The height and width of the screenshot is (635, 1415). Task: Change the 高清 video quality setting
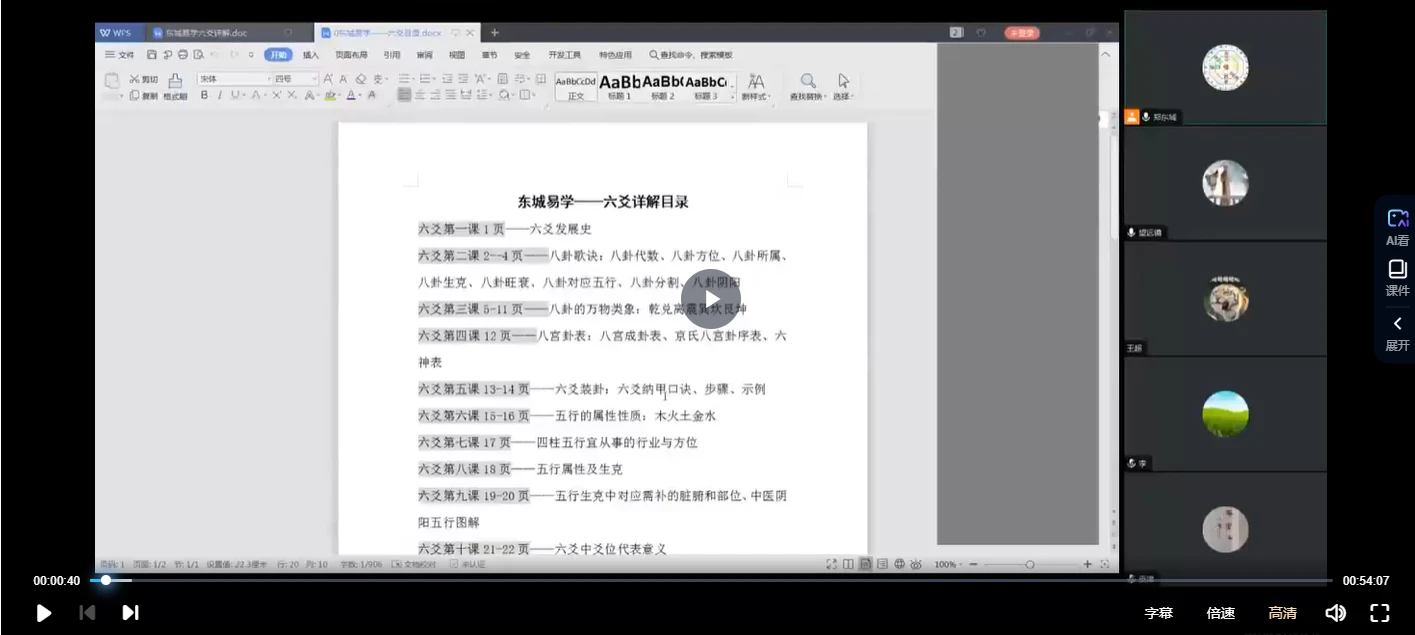[x=1283, y=613]
